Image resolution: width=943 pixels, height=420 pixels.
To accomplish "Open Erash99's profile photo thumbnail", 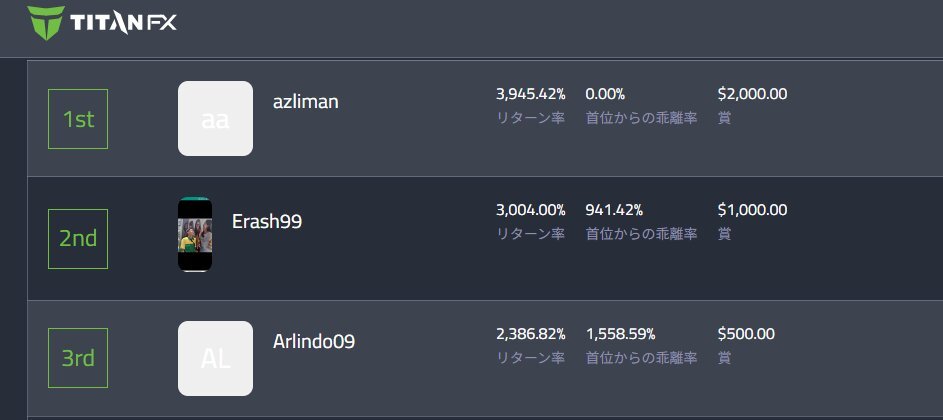I will coord(195,234).
